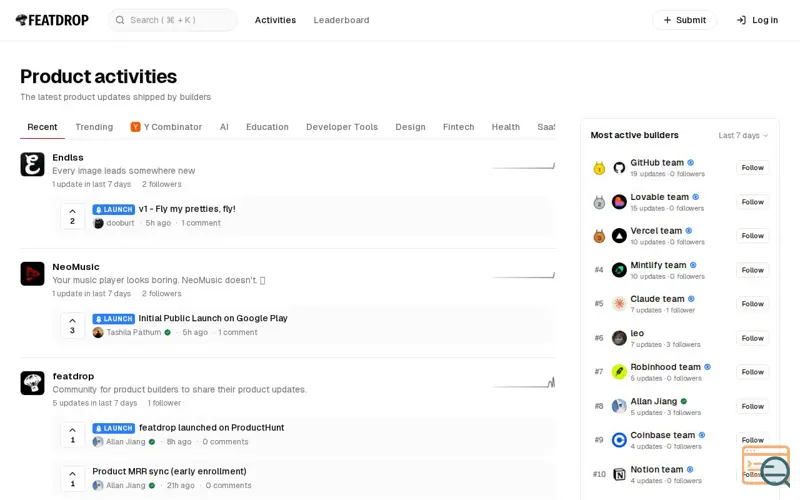This screenshot has width=800, height=500.
Task: Open 'Product MRR sync (early enrollment)' post
Action: [x=169, y=471]
